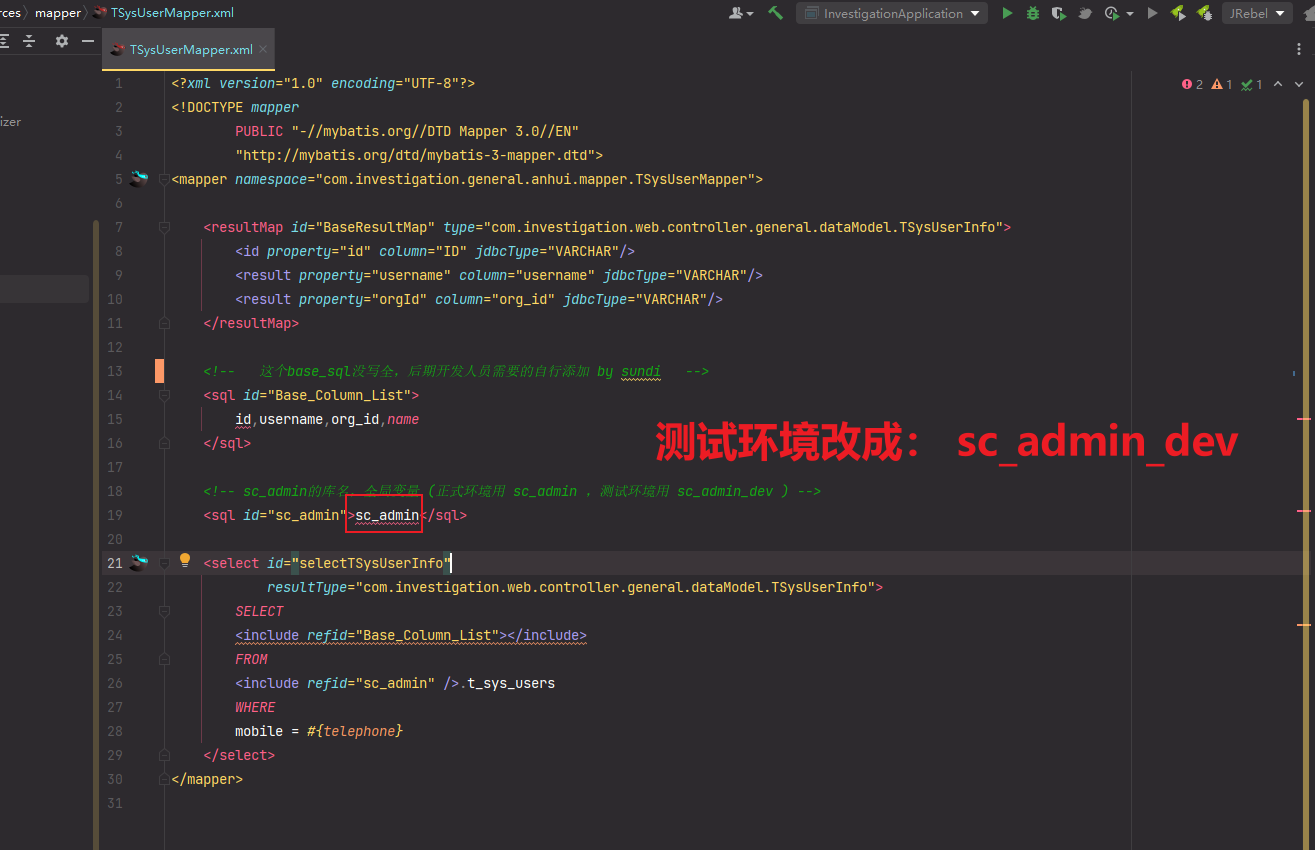Screen dimensions: 1315x850
Task: Toggle fold for mapper tag on line 5
Action: [164, 180]
